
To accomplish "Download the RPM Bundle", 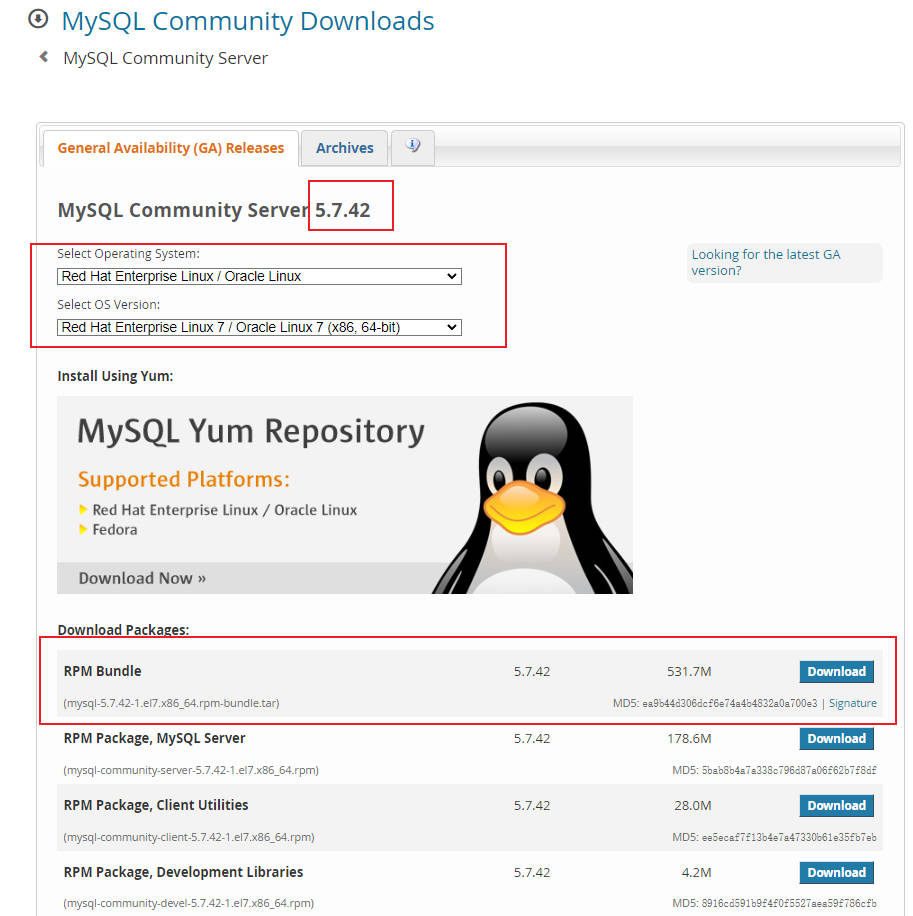I will [836, 671].
